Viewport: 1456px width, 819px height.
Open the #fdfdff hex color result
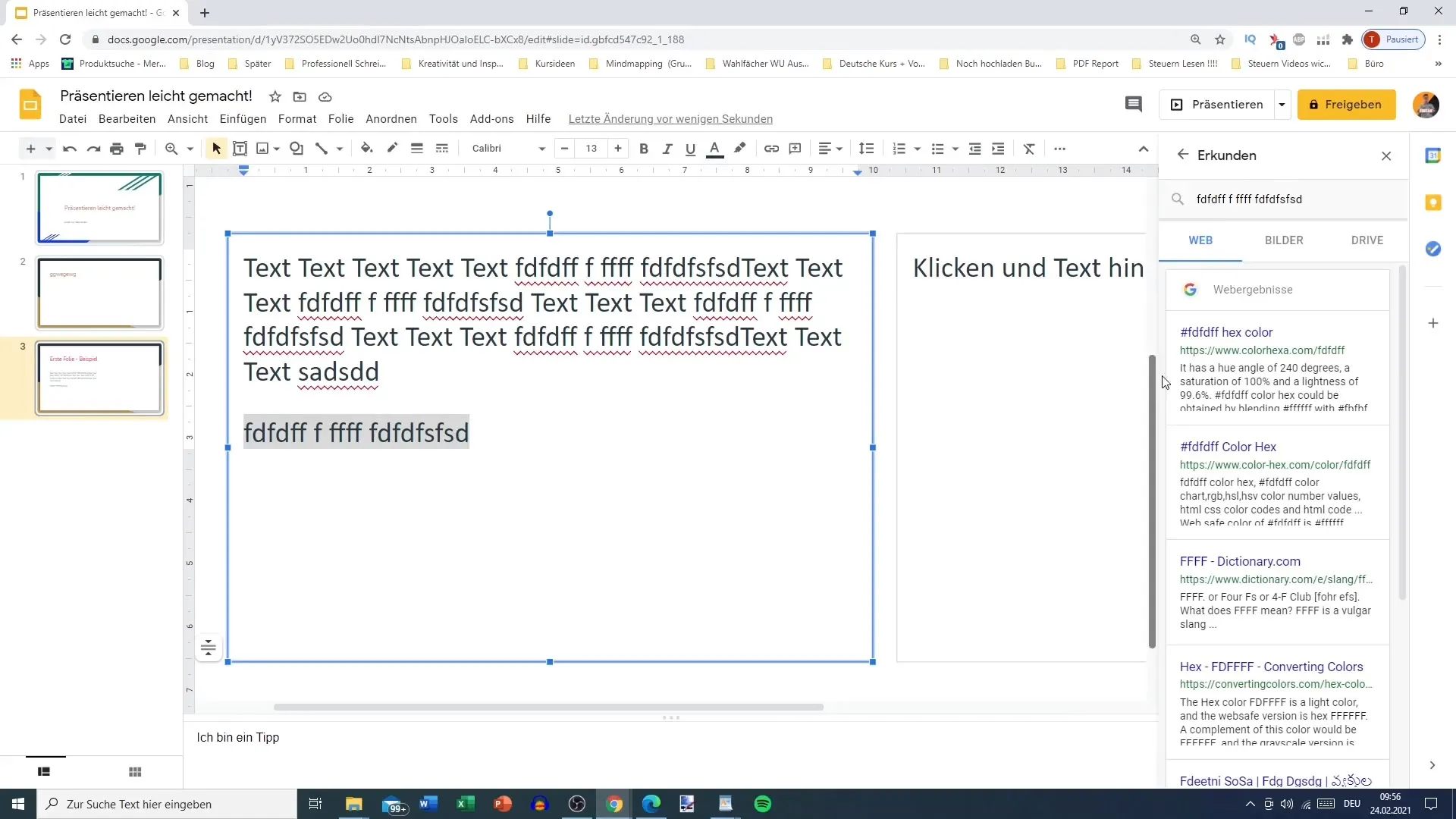pyautogui.click(x=1225, y=332)
